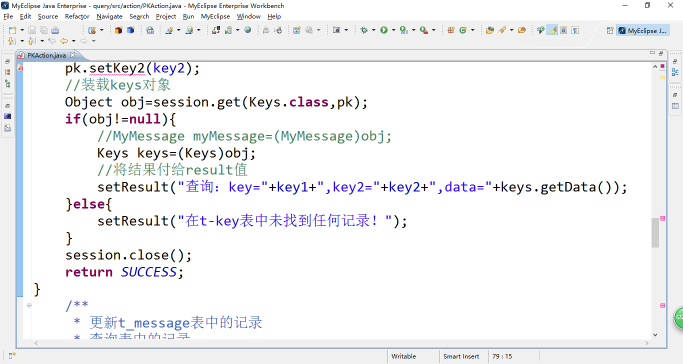Toggle Block Selection mode button
683x364 pixels.
[x=564, y=30]
